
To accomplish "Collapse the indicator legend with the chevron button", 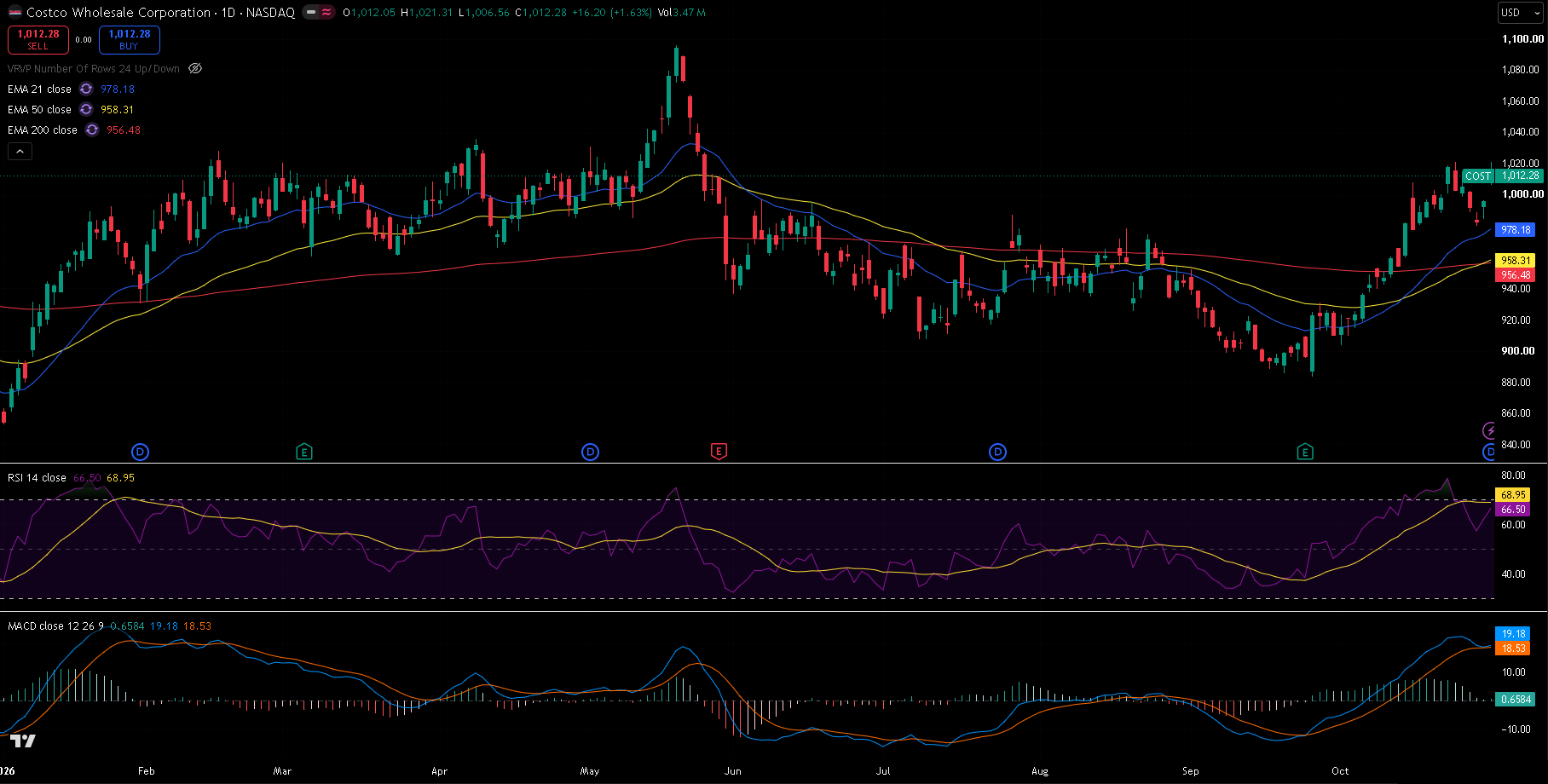I will point(20,151).
